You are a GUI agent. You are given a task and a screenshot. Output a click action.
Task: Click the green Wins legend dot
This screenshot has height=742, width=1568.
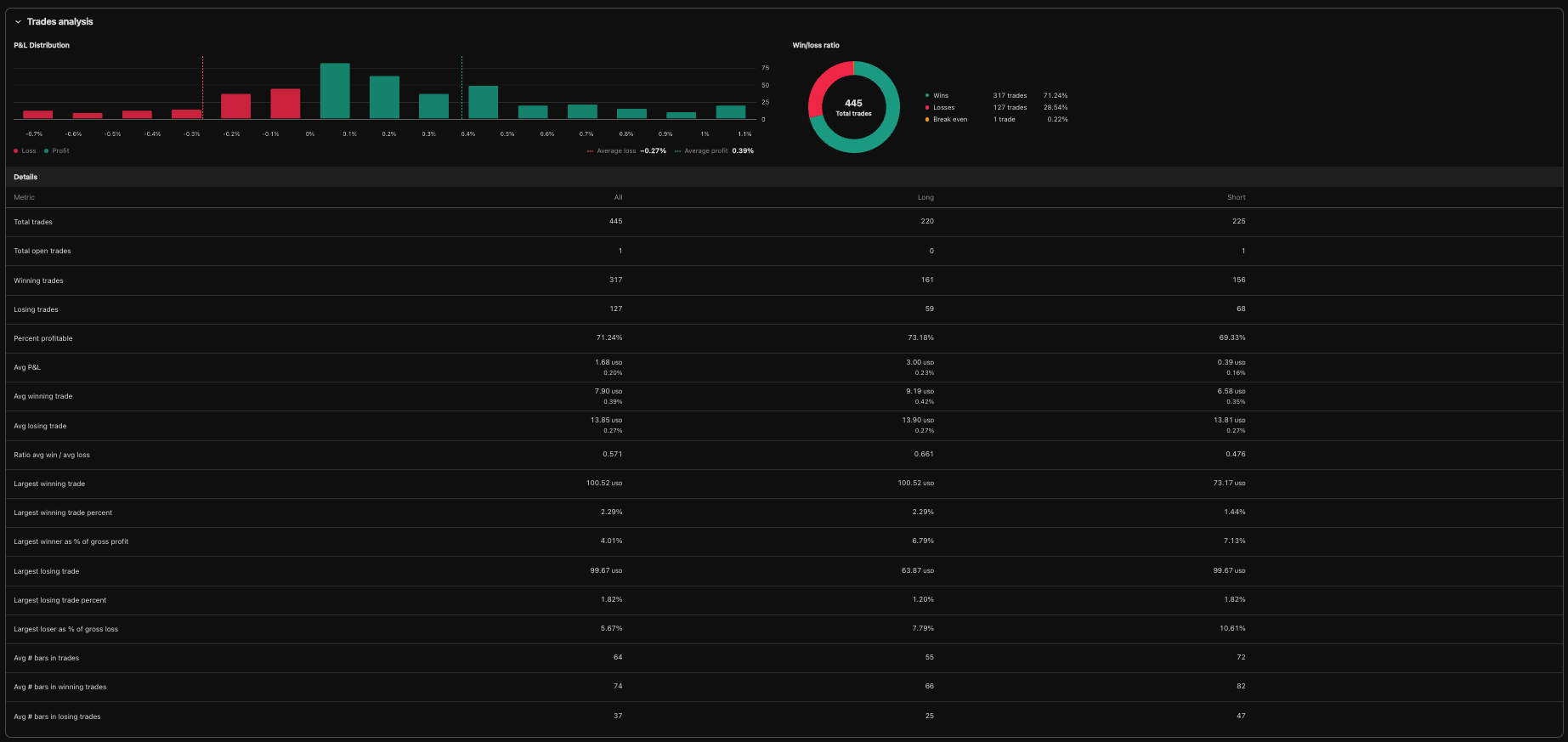point(927,96)
